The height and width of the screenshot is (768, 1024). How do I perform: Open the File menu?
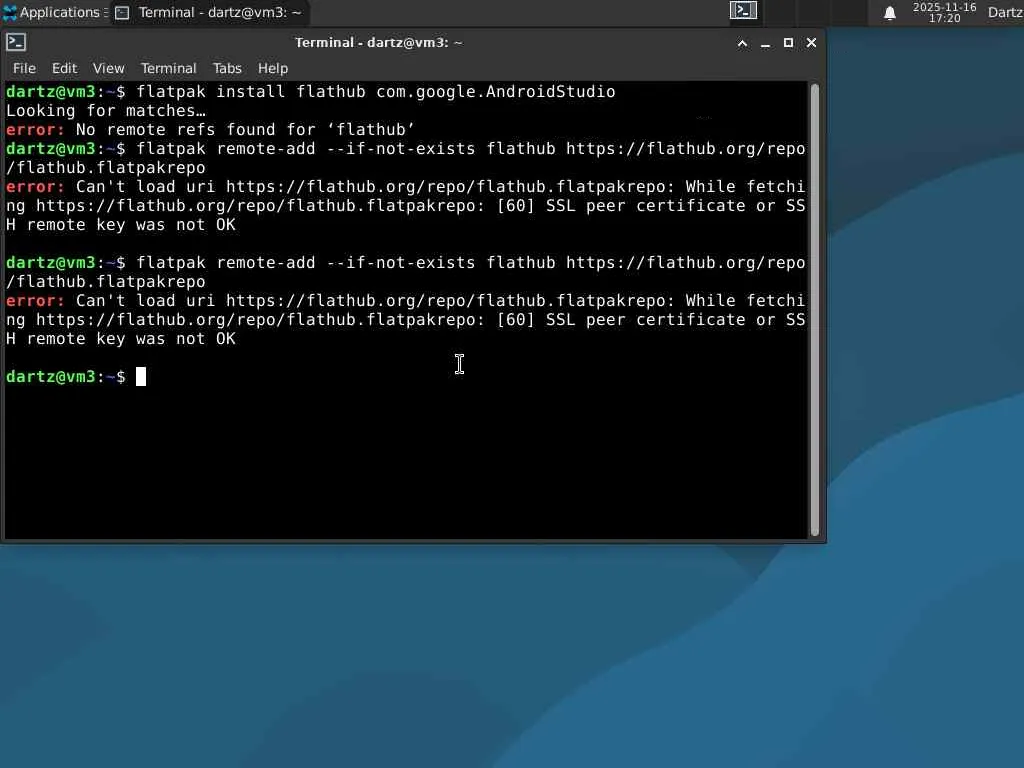click(24, 68)
